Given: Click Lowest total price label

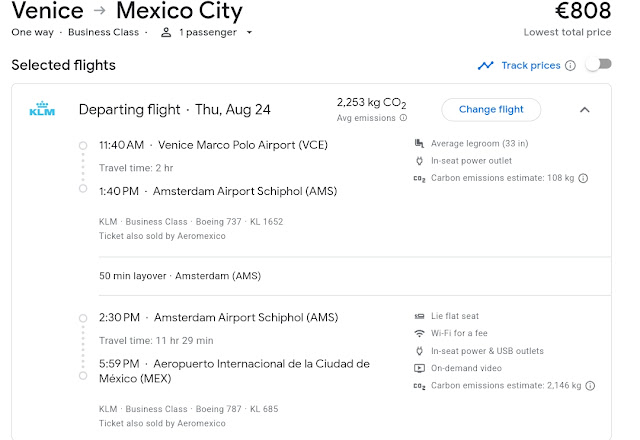Looking at the screenshot, I should tap(567, 32).
